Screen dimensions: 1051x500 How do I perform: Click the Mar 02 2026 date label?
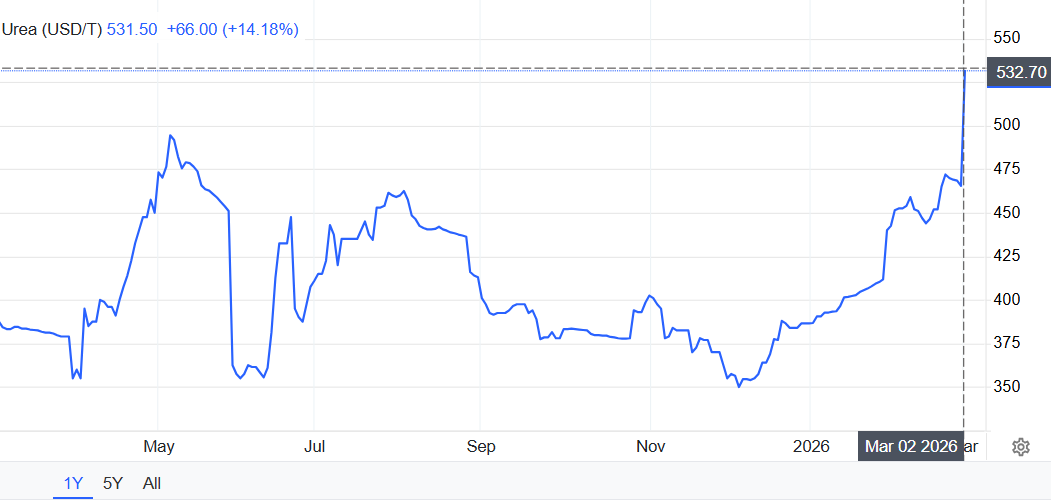tap(909, 446)
